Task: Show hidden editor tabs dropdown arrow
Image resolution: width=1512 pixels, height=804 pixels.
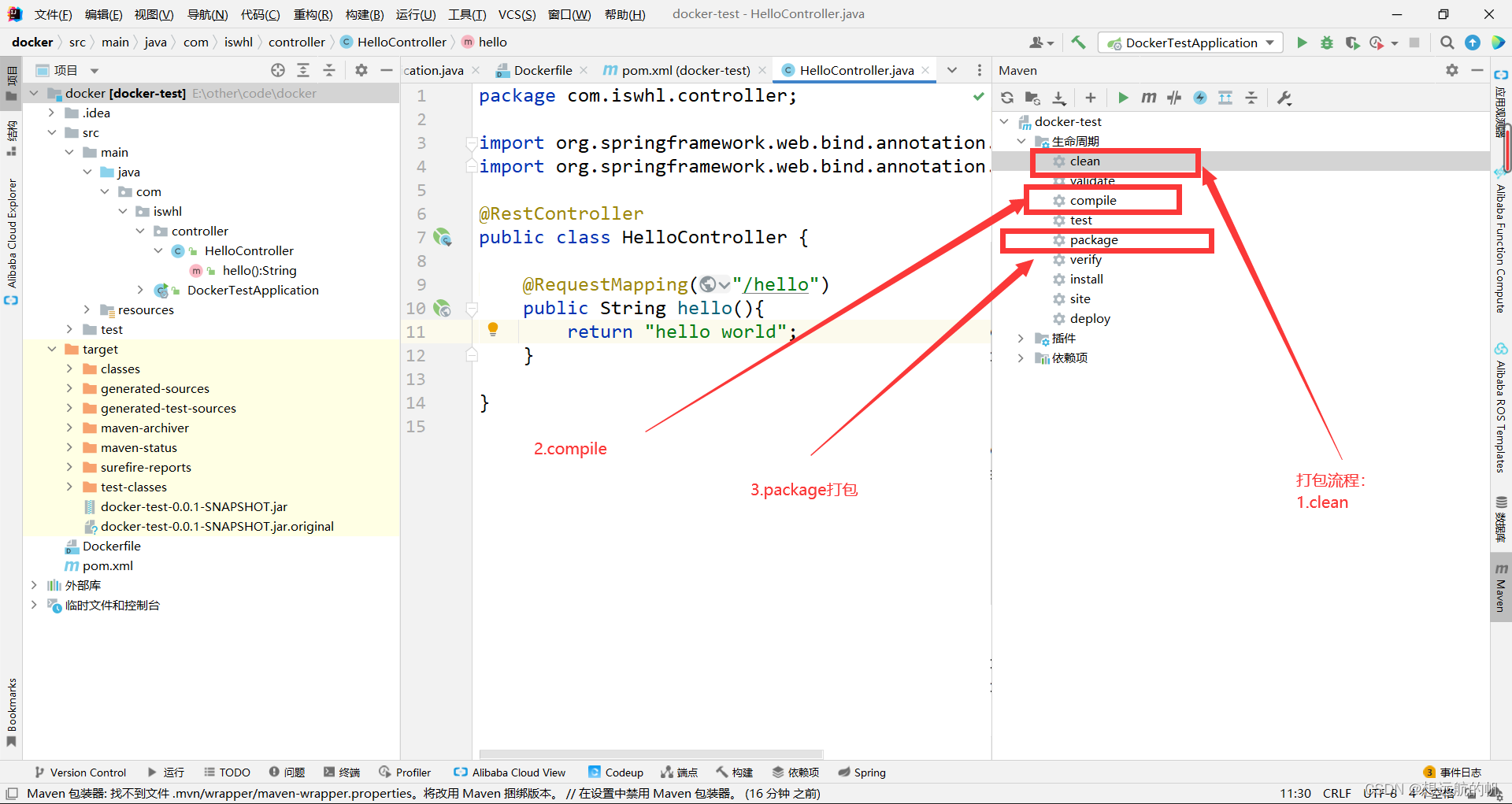Action: pos(952,70)
